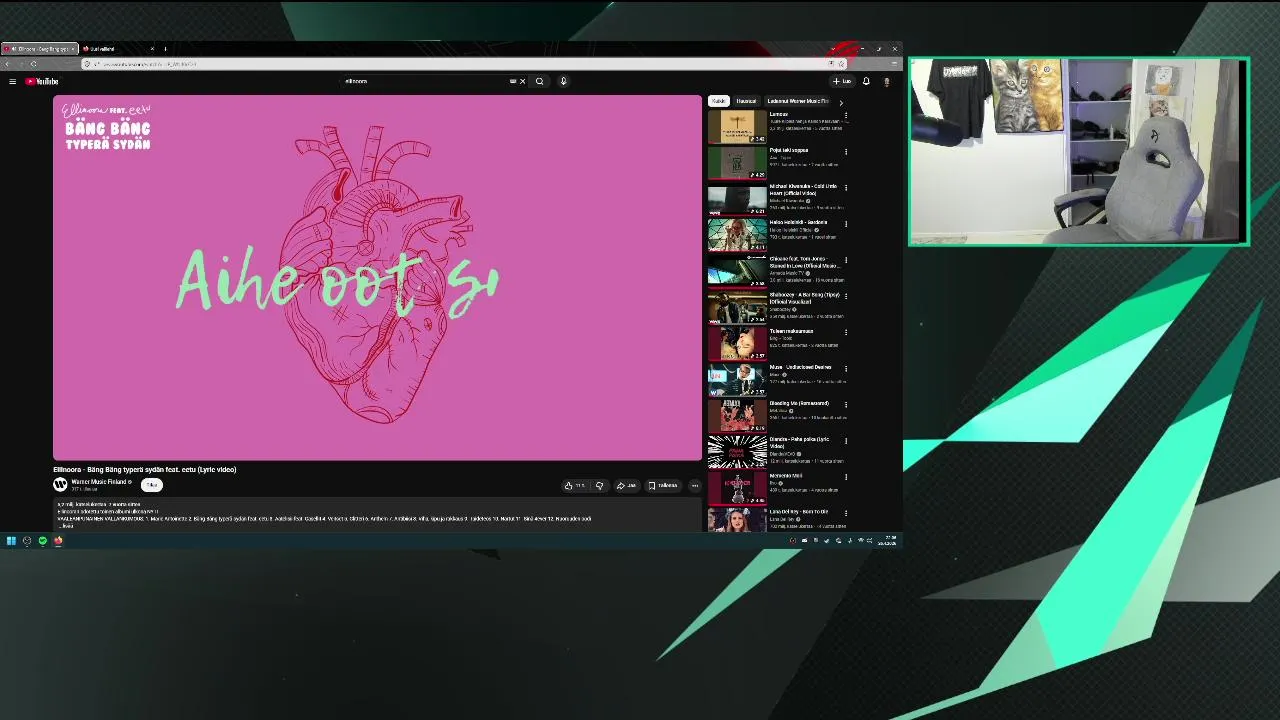Open more actions below the video
Image resolution: width=1280 pixels, height=720 pixels.
(695, 486)
